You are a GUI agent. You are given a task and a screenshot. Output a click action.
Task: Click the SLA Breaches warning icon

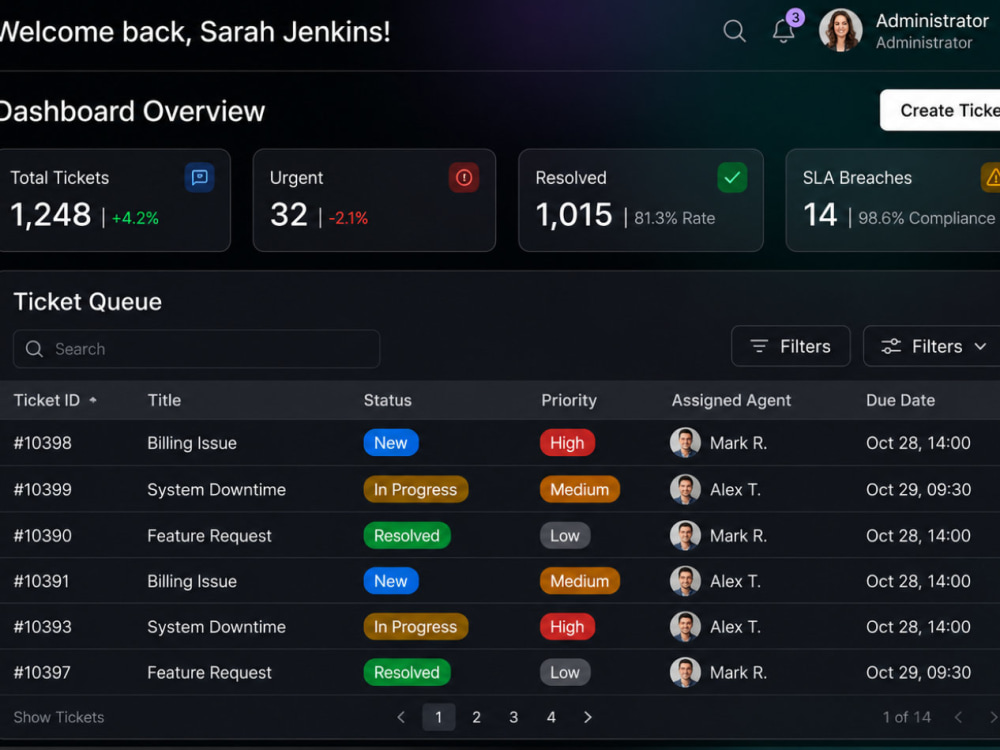991,177
